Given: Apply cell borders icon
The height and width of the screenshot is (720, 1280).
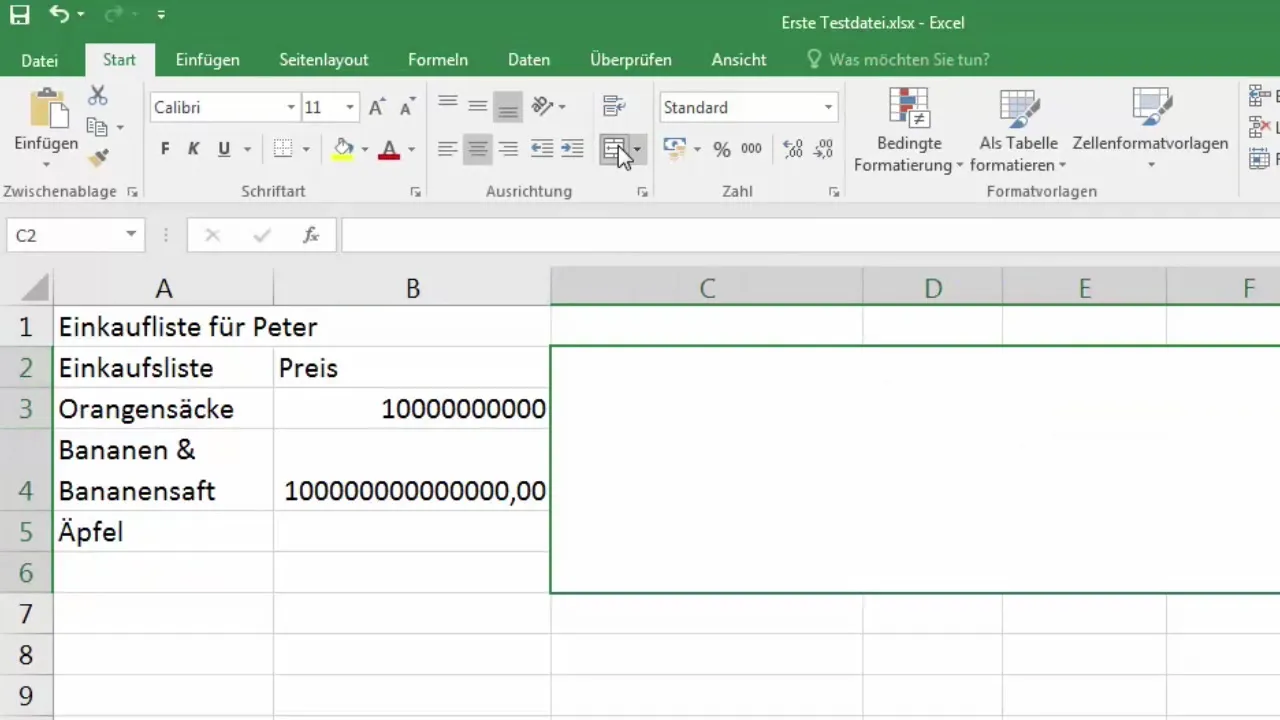Looking at the screenshot, I should click(283, 149).
